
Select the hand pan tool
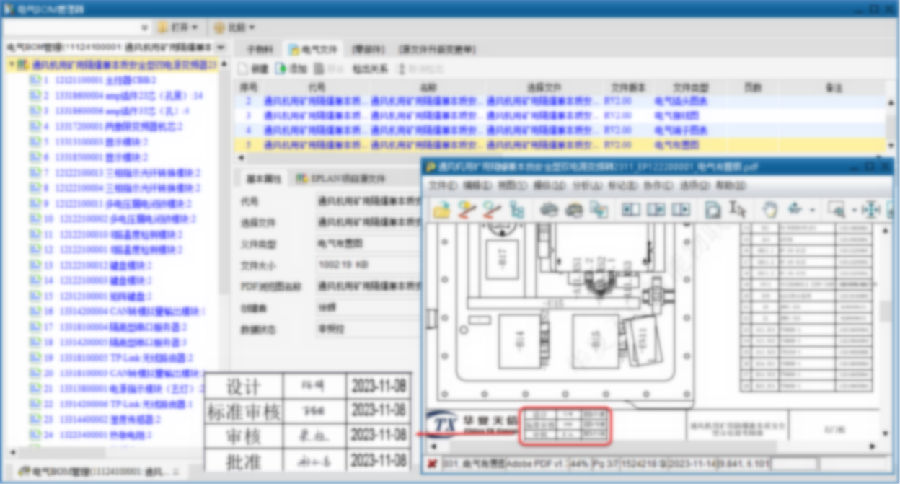769,210
